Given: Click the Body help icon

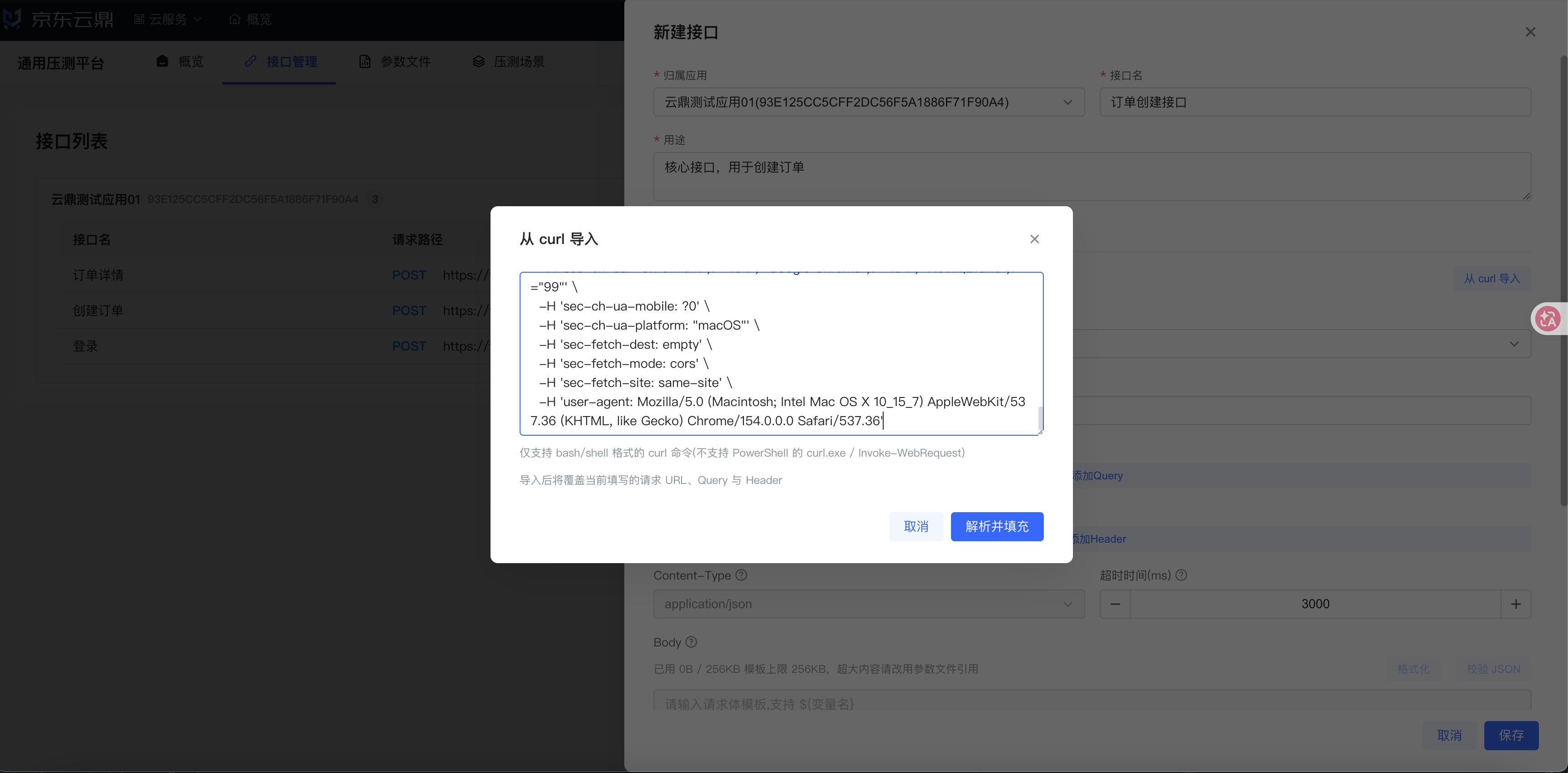Looking at the screenshot, I should (x=691, y=642).
